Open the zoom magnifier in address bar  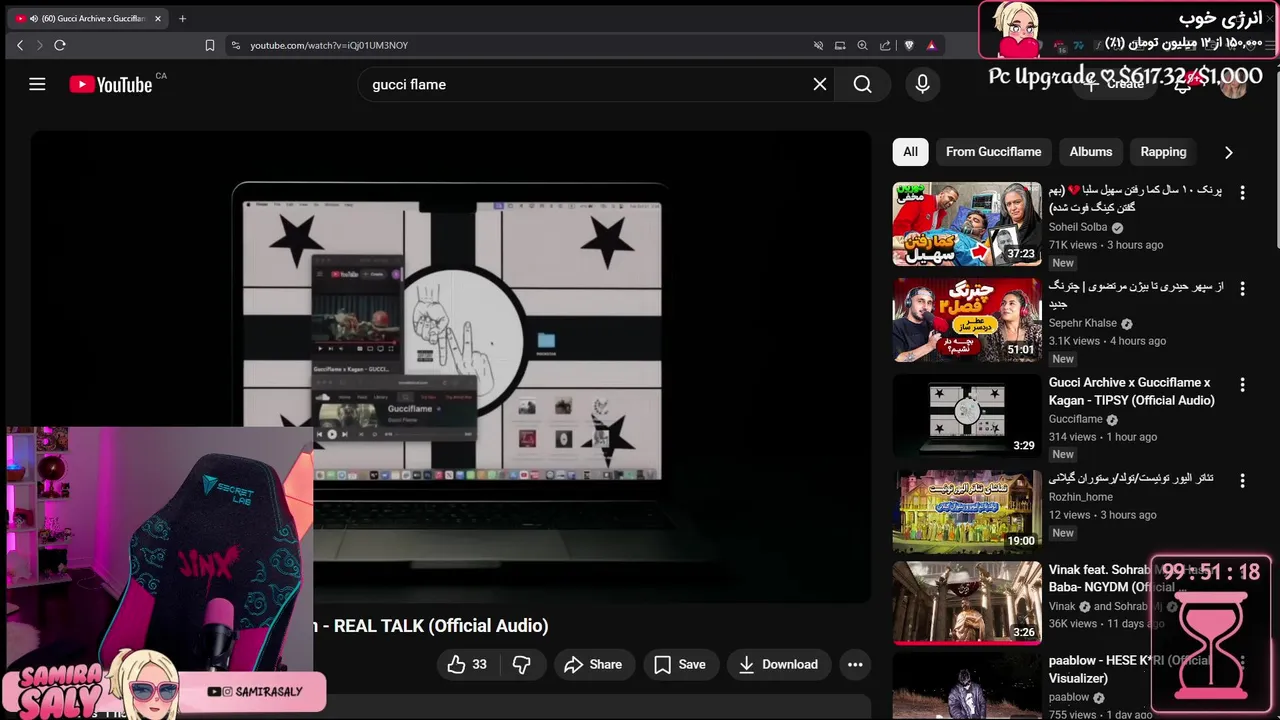[862, 45]
